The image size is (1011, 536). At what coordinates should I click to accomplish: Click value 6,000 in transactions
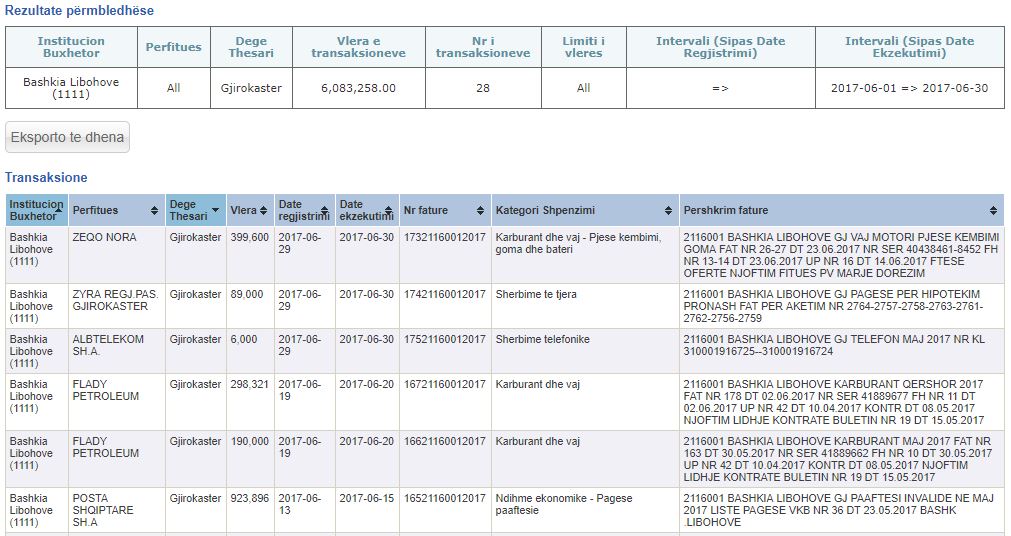coord(244,339)
